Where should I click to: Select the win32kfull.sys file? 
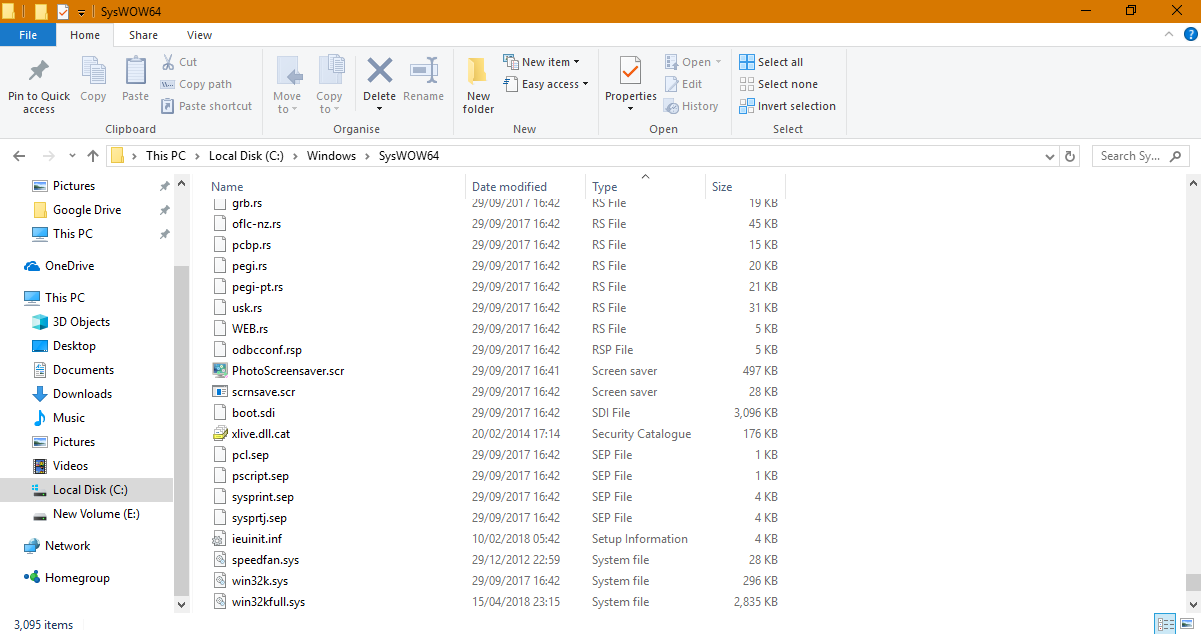click(268, 602)
